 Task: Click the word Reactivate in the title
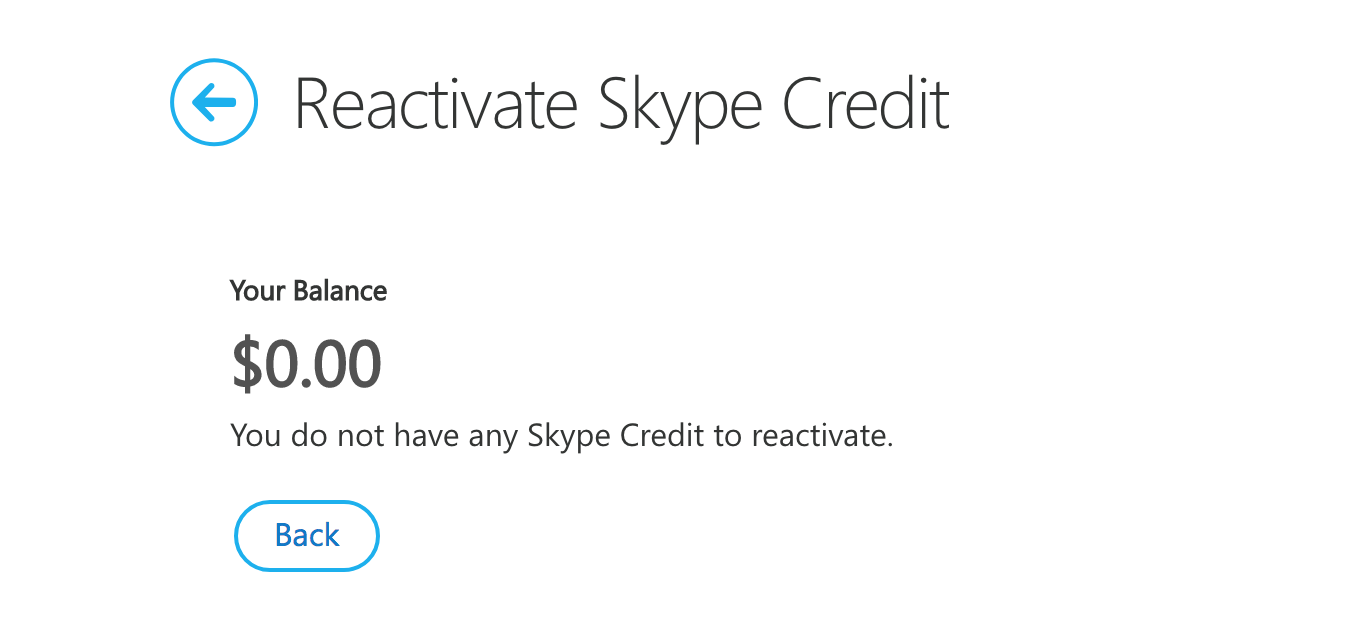pos(436,103)
